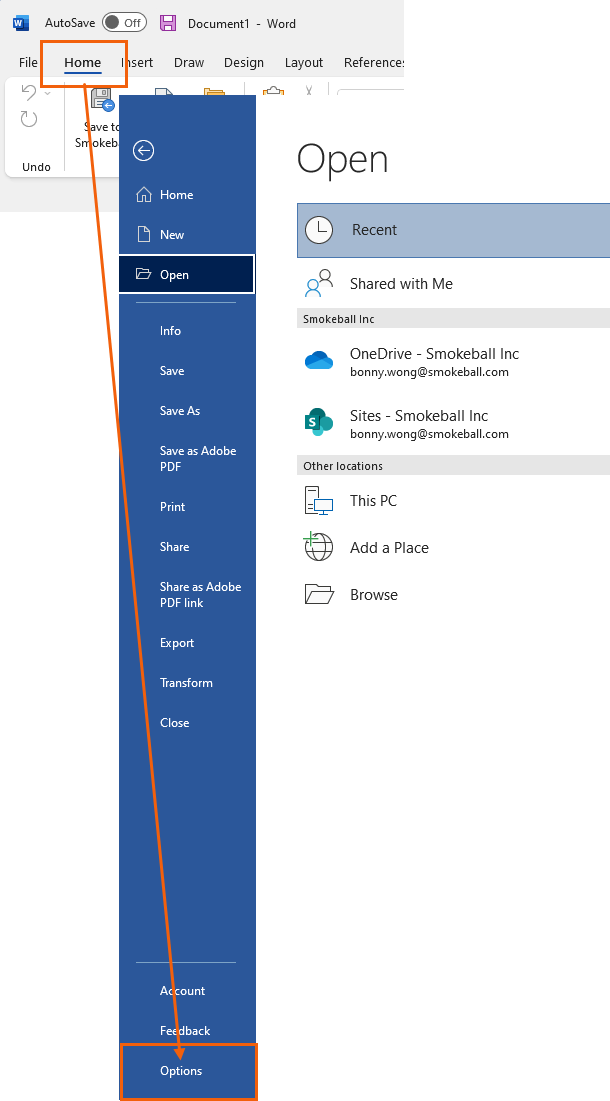Click the Save to Smokeball button
The width and height of the screenshot is (610, 1101).
(97, 117)
